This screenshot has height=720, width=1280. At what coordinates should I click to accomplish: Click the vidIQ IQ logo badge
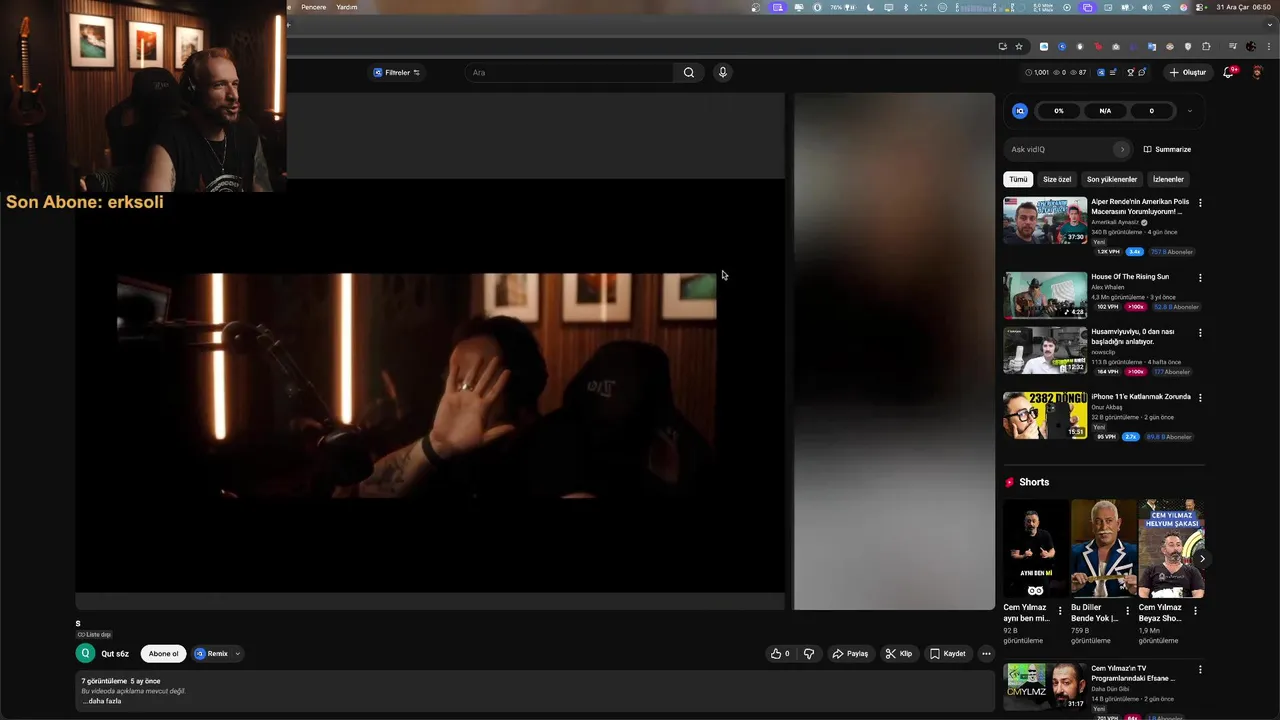pos(1020,111)
